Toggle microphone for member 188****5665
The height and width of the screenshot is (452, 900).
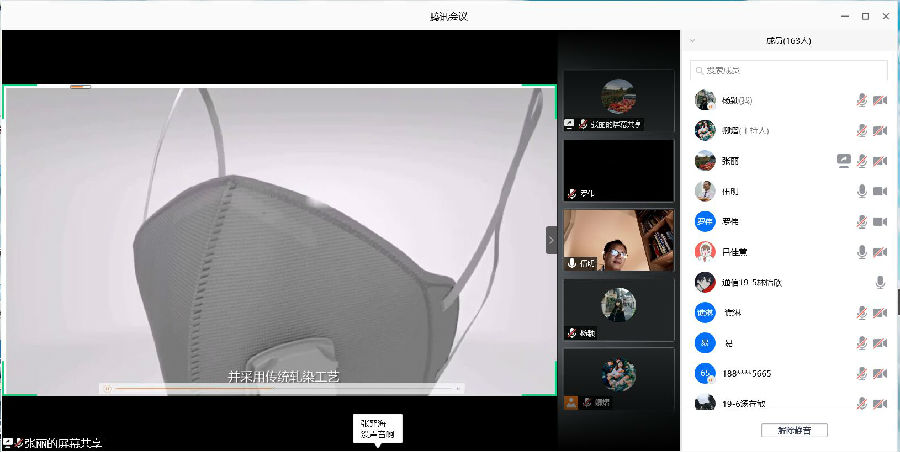(x=862, y=373)
